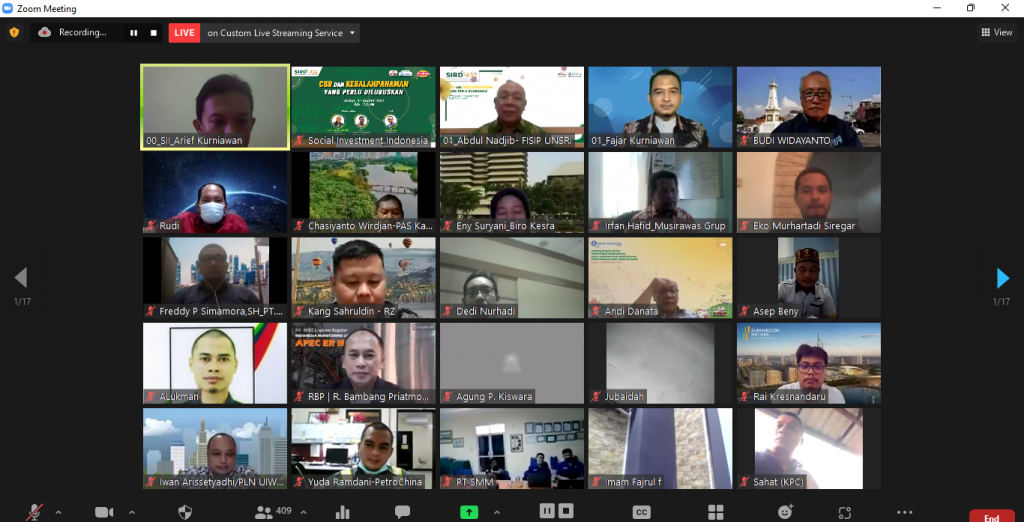The image size is (1024, 522).
Task: Open the View menu at top right
Action: 996,32
